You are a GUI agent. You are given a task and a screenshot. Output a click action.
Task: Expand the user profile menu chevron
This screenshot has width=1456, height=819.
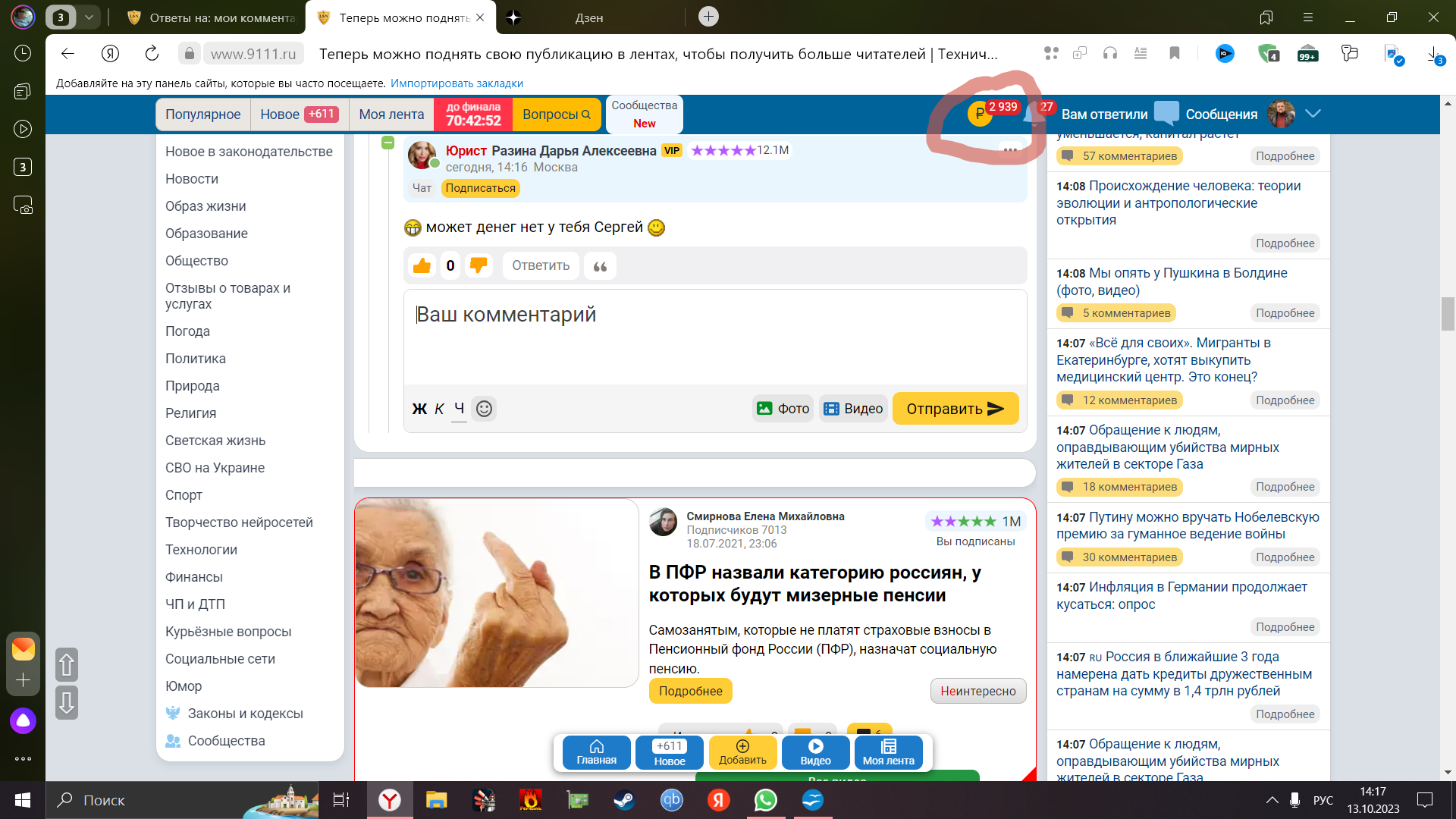coord(1313,114)
